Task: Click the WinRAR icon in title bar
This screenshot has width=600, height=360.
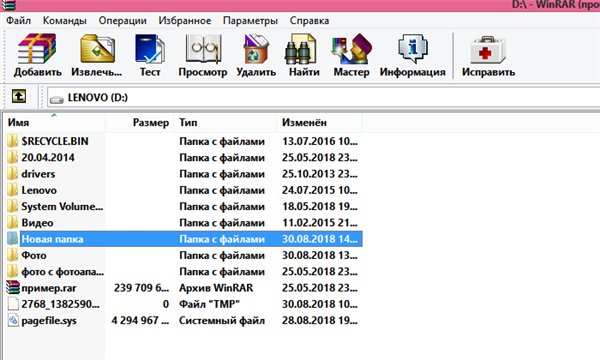Action: point(8,5)
